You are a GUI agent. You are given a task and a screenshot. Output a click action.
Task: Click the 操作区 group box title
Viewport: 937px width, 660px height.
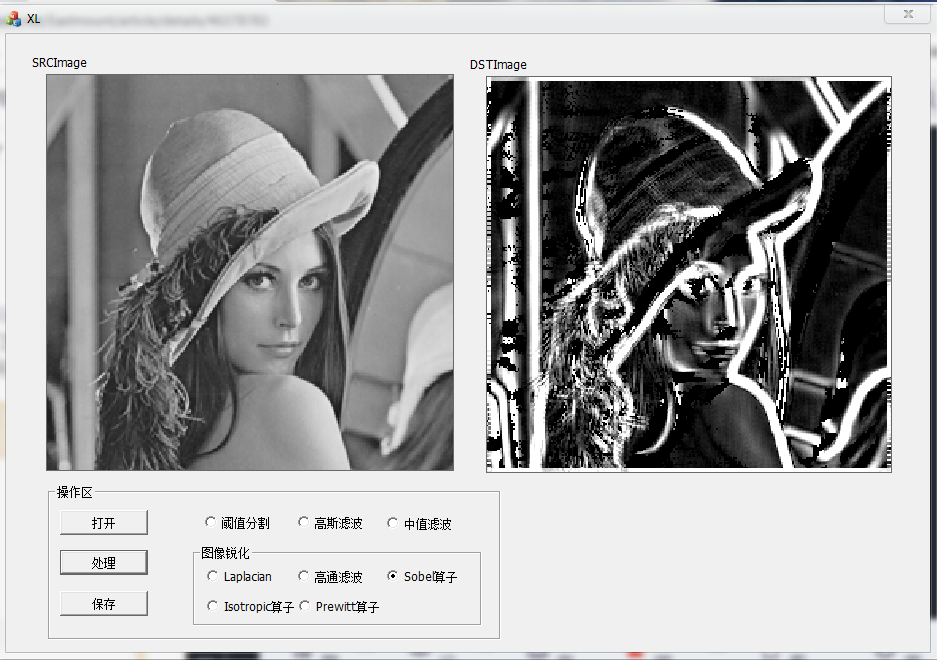[72, 492]
